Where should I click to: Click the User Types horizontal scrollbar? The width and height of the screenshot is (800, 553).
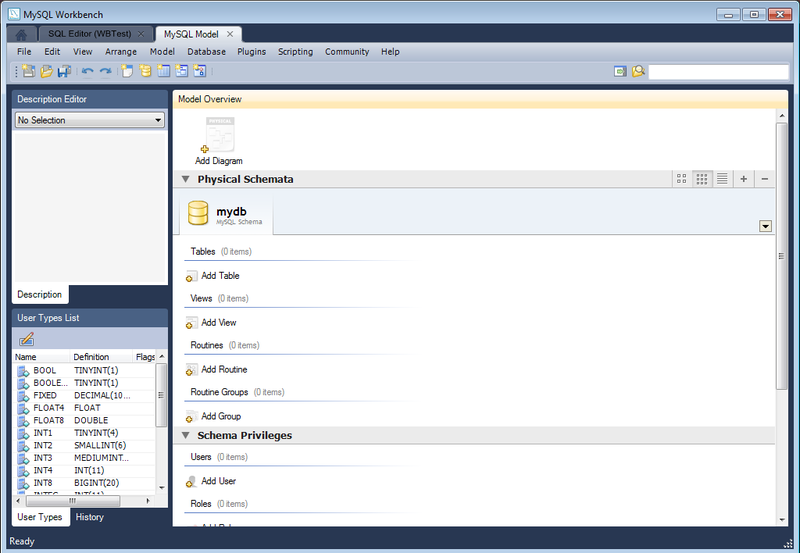(73, 501)
